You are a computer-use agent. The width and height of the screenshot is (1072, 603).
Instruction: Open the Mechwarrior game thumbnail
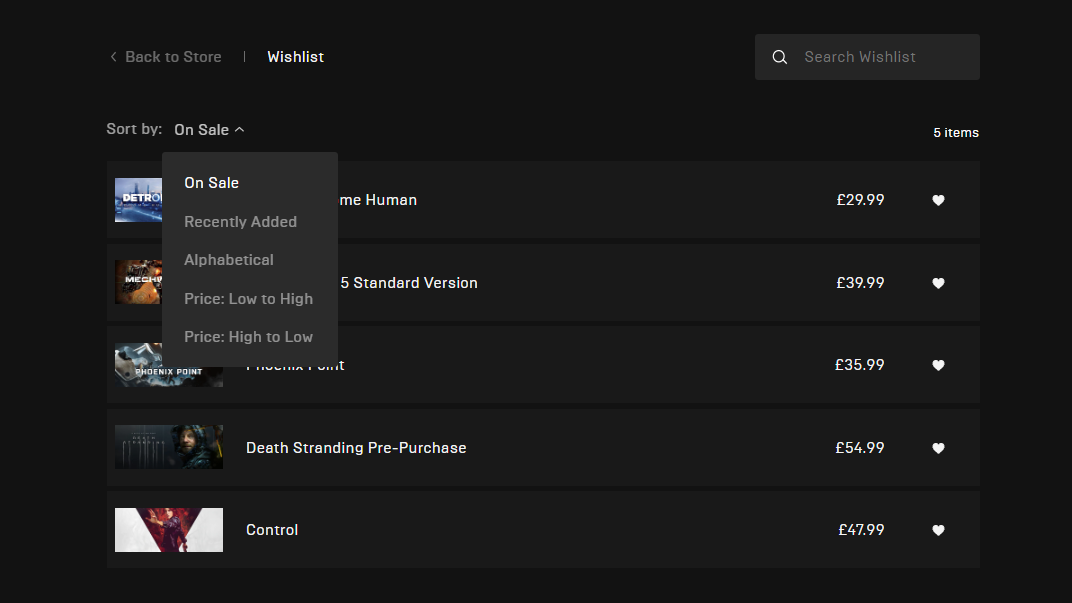pyautogui.click(x=139, y=282)
